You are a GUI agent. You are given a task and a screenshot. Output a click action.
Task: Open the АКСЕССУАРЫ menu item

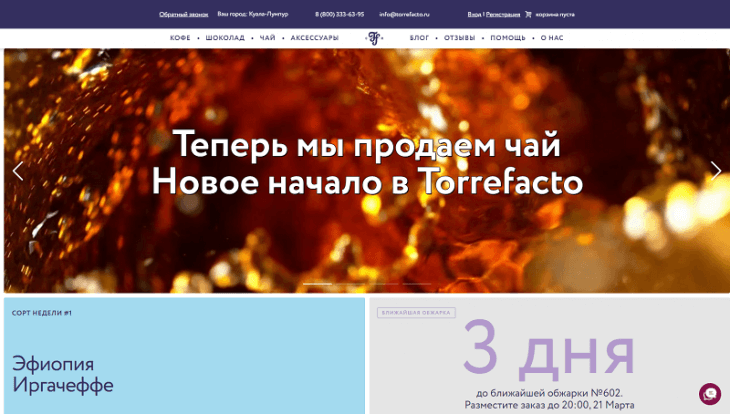315,38
